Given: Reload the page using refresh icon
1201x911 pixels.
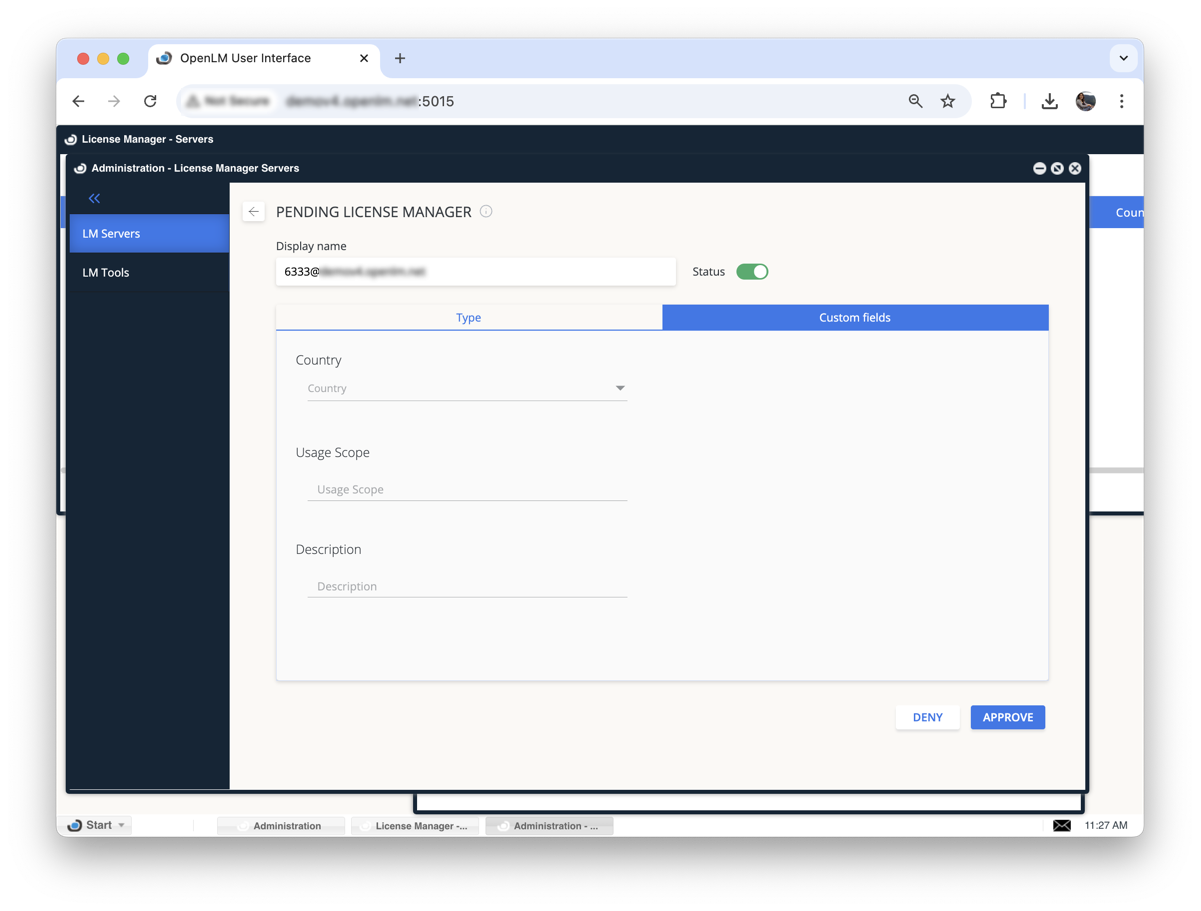Looking at the screenshot, I should coord(150,101).
